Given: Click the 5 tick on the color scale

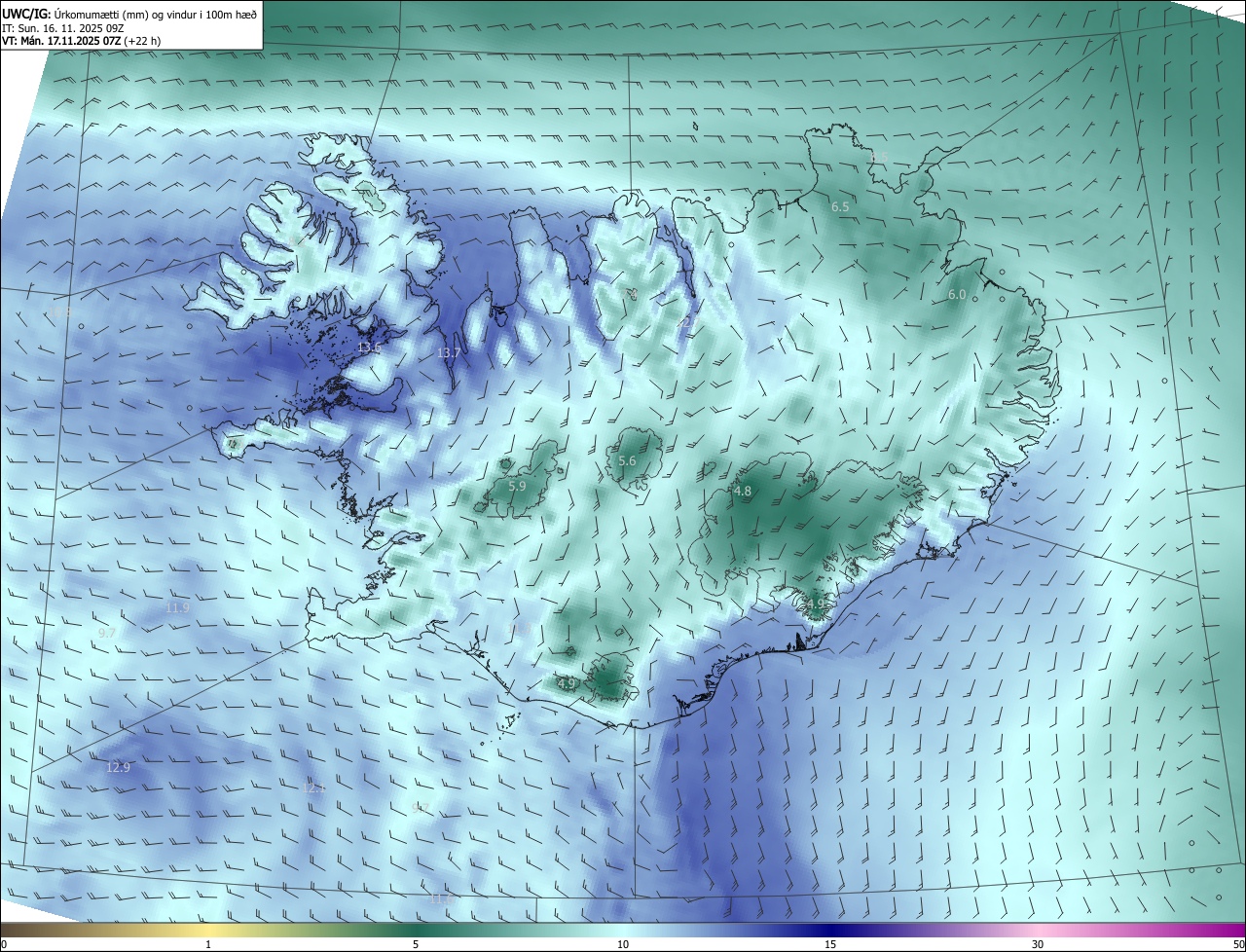Looking at the screenshot, I should [416, 945].
